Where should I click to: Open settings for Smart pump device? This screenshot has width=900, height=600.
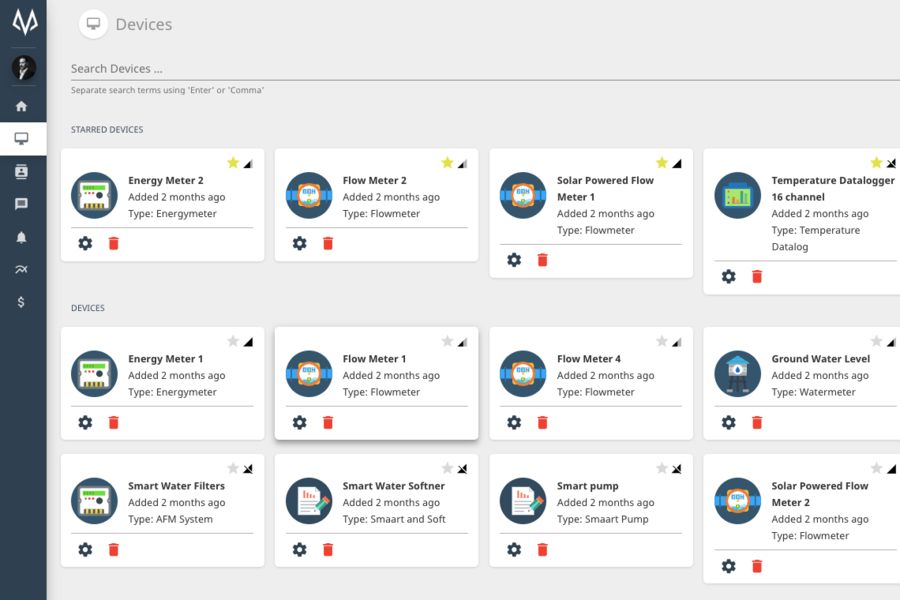pos(514,549)
